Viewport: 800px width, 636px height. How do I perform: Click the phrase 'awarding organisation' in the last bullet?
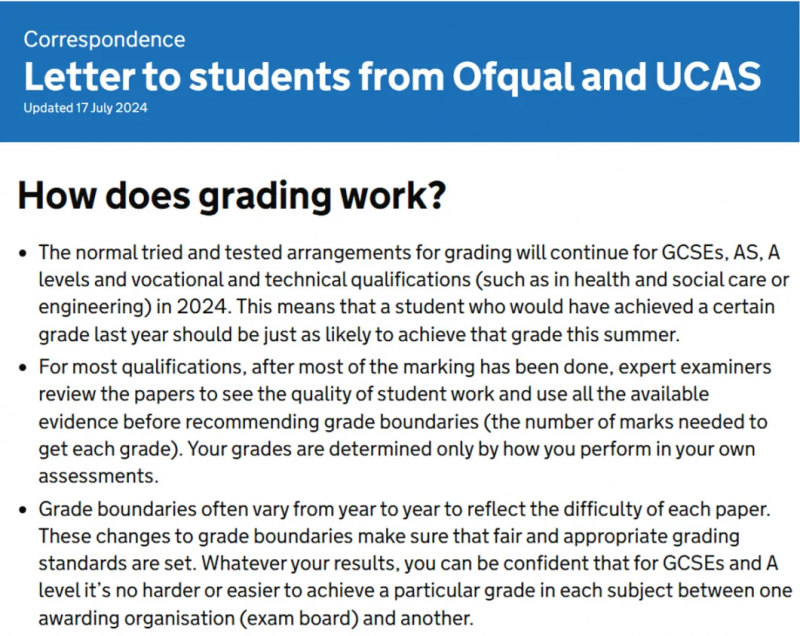tap(137, 618)
